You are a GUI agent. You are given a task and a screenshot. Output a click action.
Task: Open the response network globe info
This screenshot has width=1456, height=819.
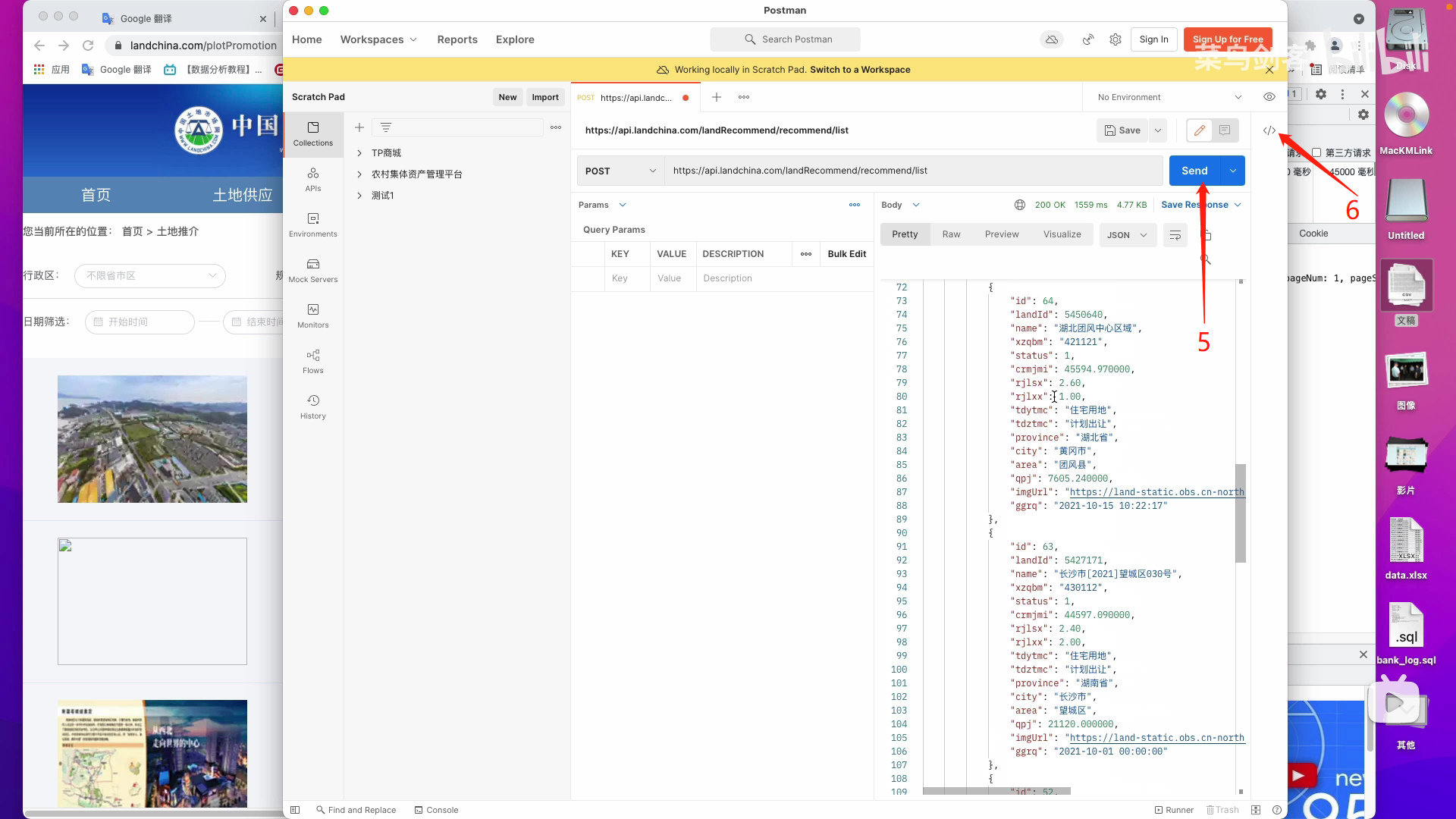point(1020,205)
